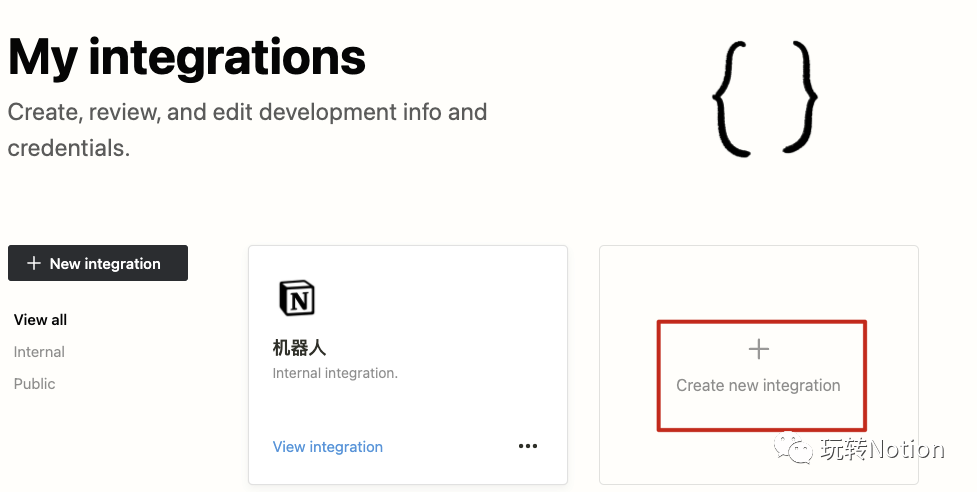Click the Notion logo on the 机器人 card

click(296, 298)
